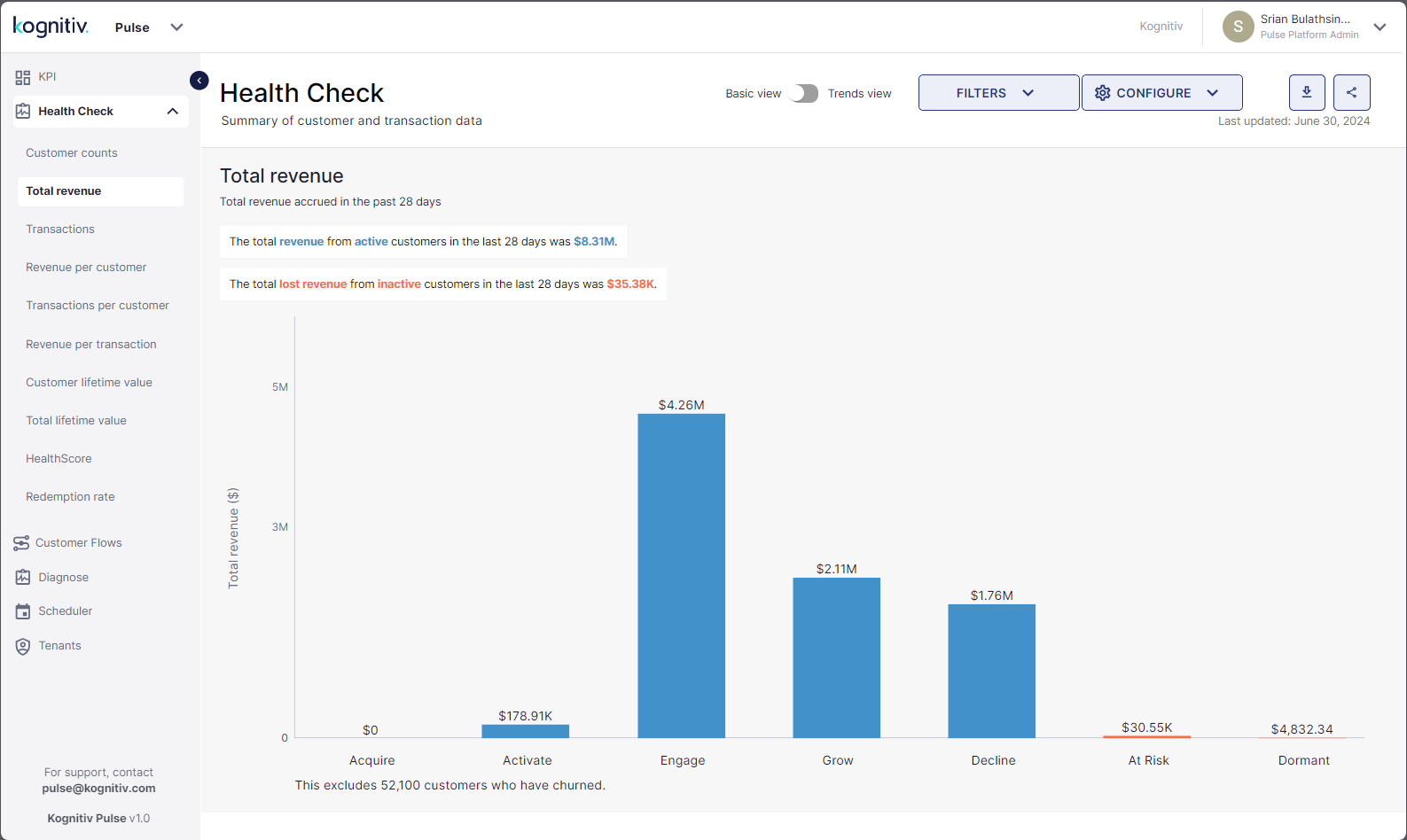The height and width of the screenshot is (840, 1407).
Task: Expand the user account menu chevron
Action: (x=1380, y=27)
